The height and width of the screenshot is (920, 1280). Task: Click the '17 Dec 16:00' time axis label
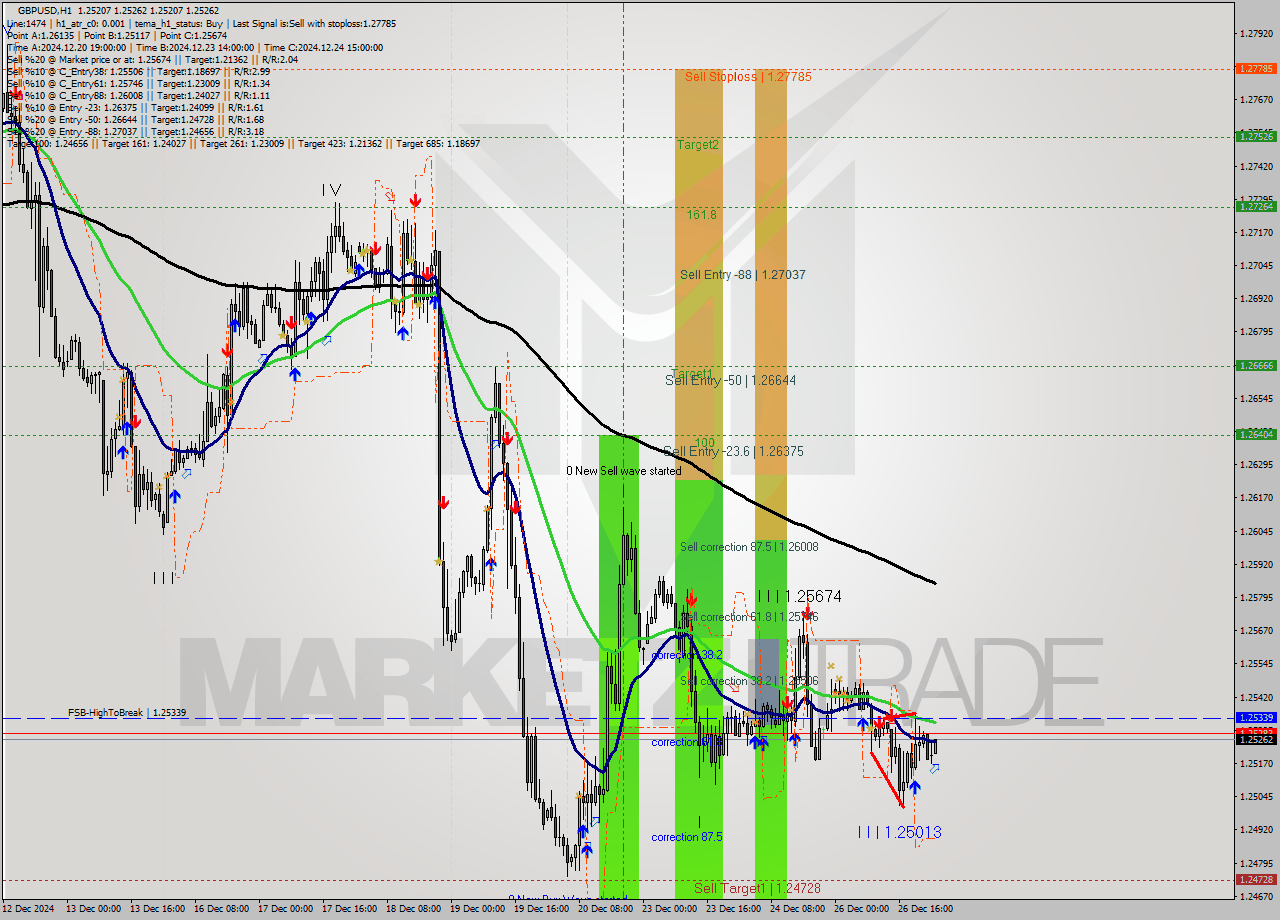[x=349, y=909]
